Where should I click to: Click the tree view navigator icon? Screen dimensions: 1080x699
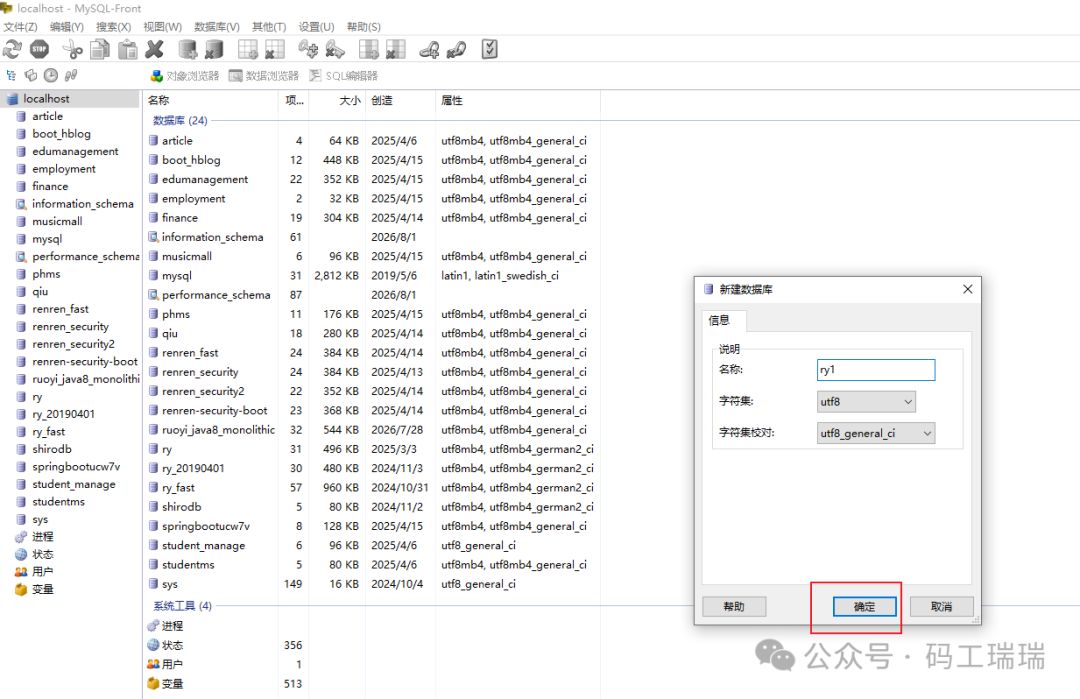tap(11, 75)
